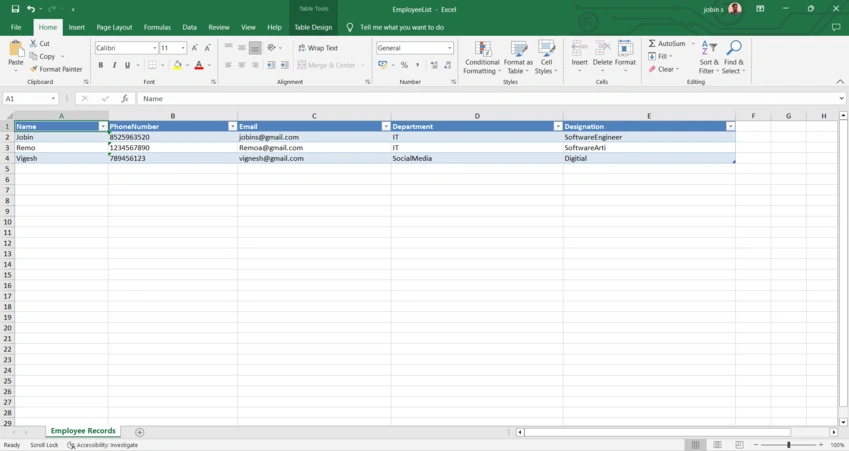Image resolution: width=849 pixels, height=451 pixels.
Task: Open the Page Layout tab
Action: (x=114, y=27)
